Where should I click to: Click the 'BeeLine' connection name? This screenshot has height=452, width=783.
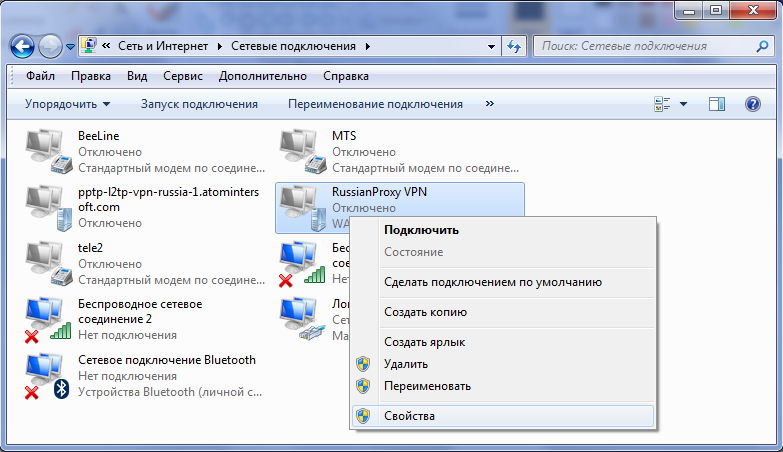[98, 136]
